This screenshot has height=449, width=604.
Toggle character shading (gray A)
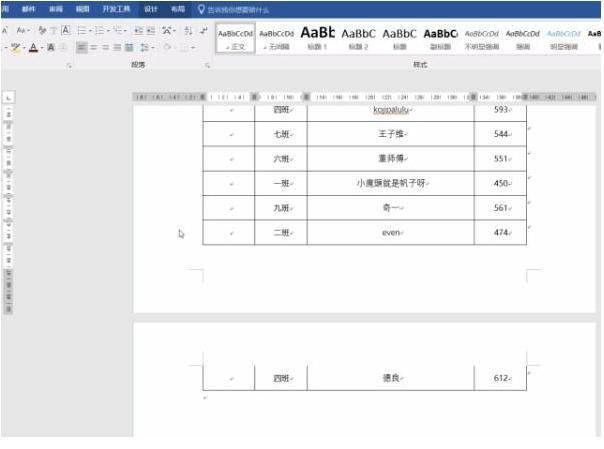[50, 48]
